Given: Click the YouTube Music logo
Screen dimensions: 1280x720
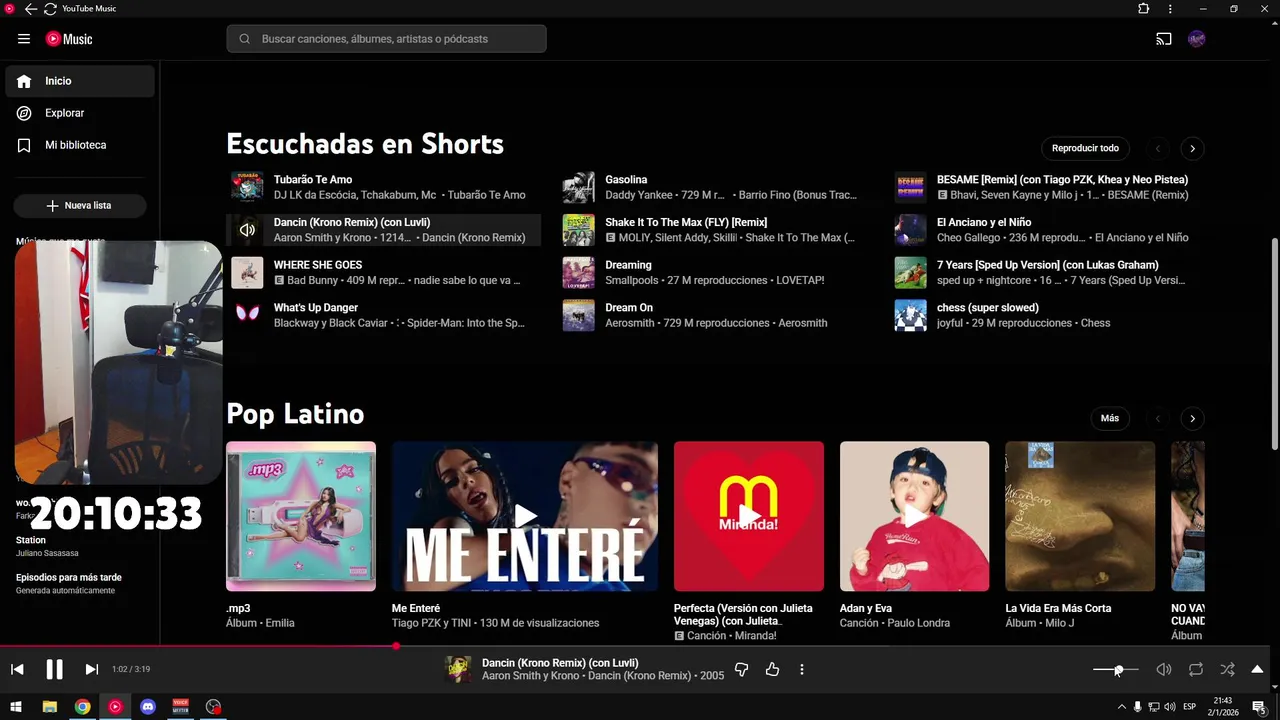Looking at the screenshot, I should pyautogui.click(x=69, y=39).
